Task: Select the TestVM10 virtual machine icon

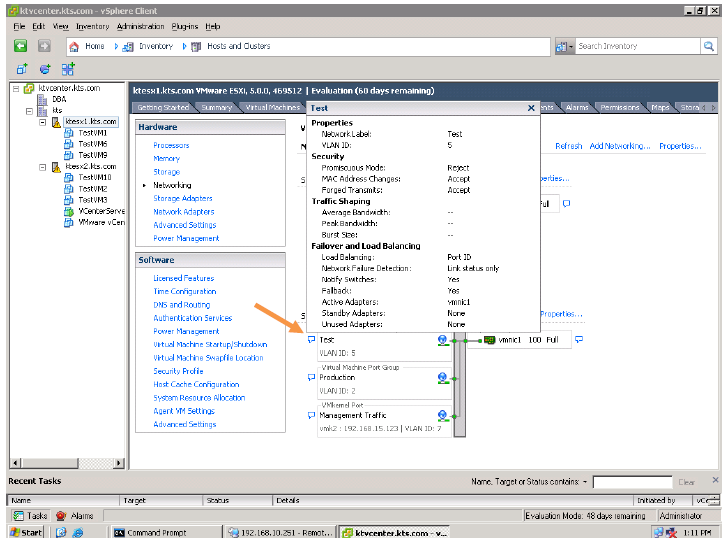Action: coord(69,177)
